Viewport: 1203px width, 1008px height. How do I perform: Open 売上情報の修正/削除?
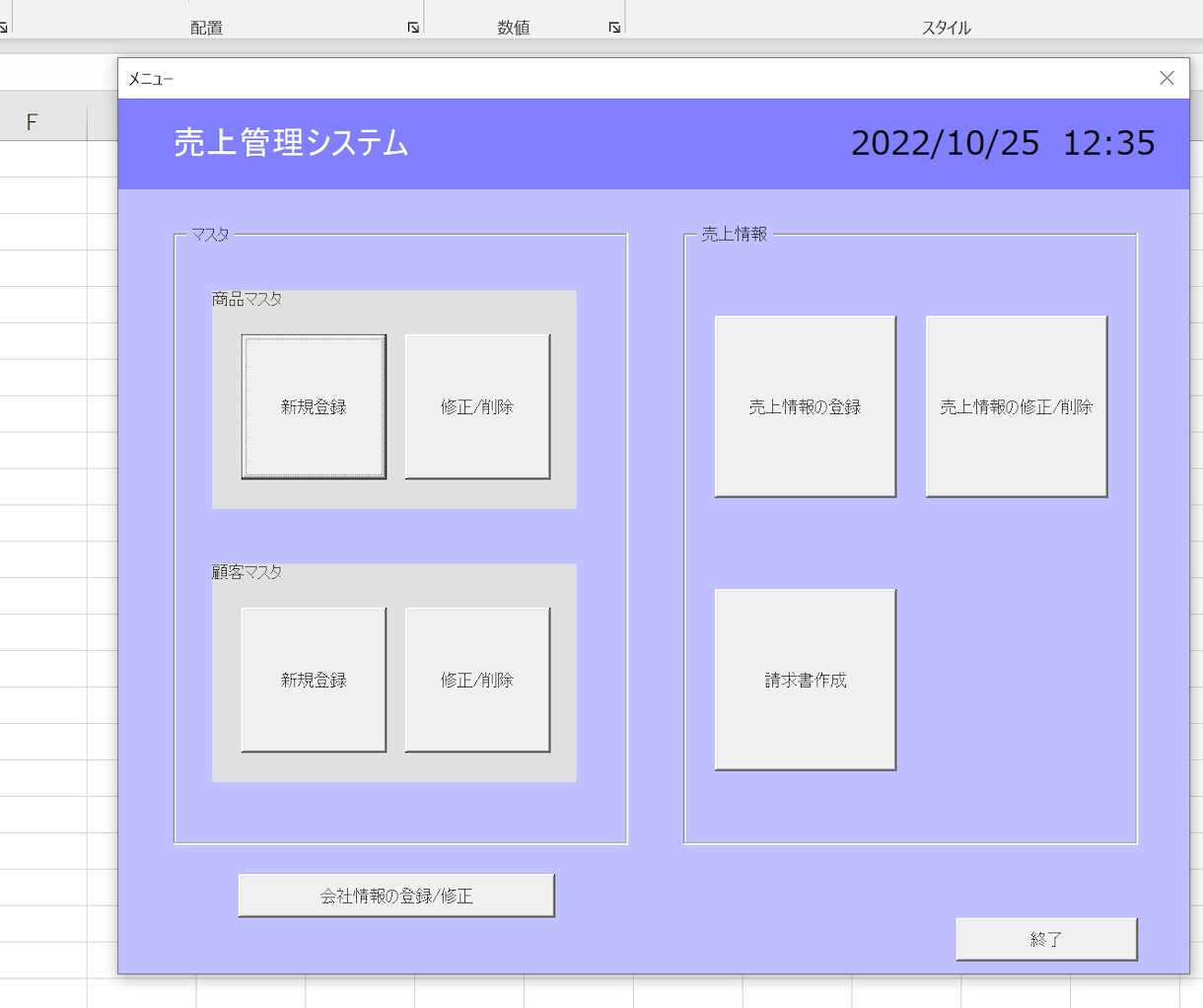click(x=1017, y=406)
